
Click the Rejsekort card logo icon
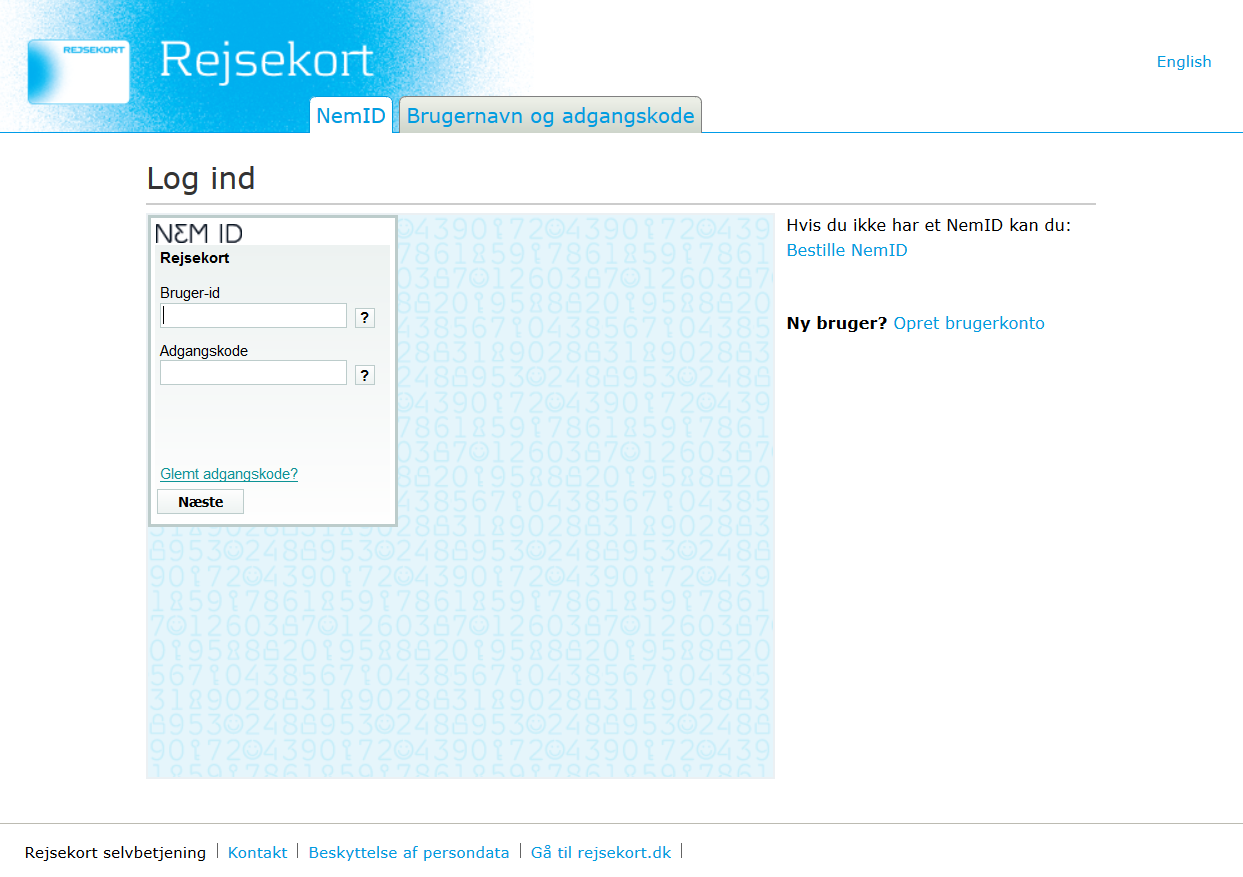(79, 71)
